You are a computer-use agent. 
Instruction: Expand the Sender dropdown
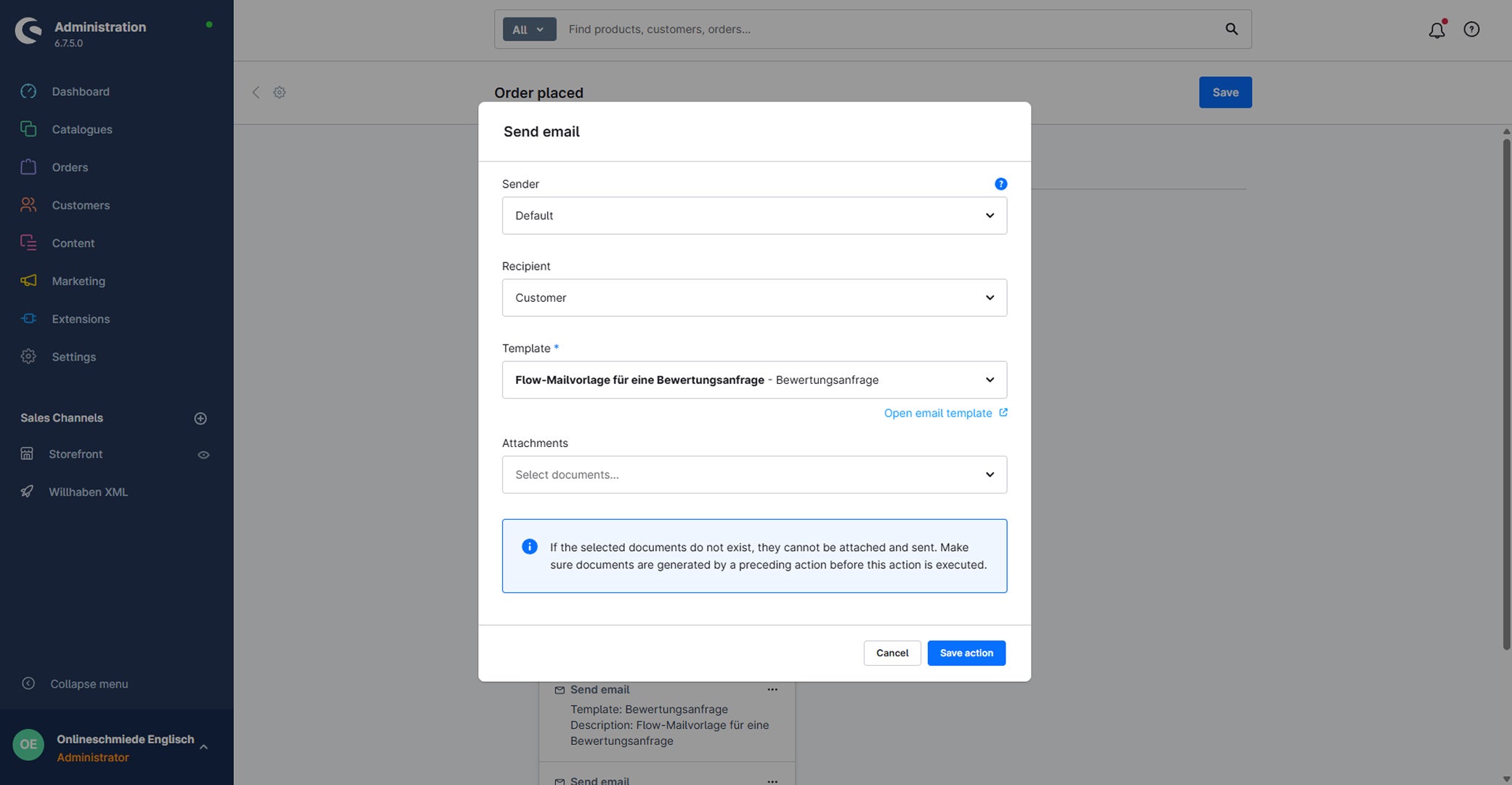click(x=754, y=215)
